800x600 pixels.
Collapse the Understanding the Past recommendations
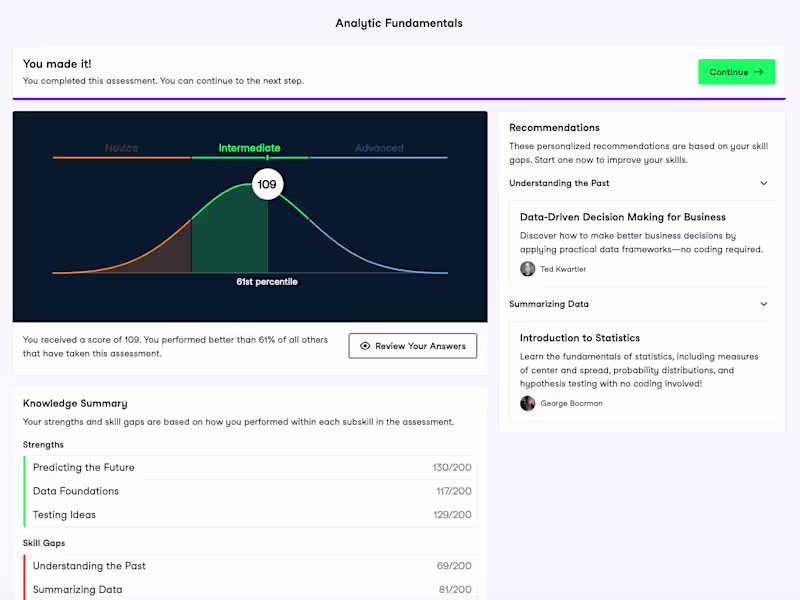coord(764,183)
